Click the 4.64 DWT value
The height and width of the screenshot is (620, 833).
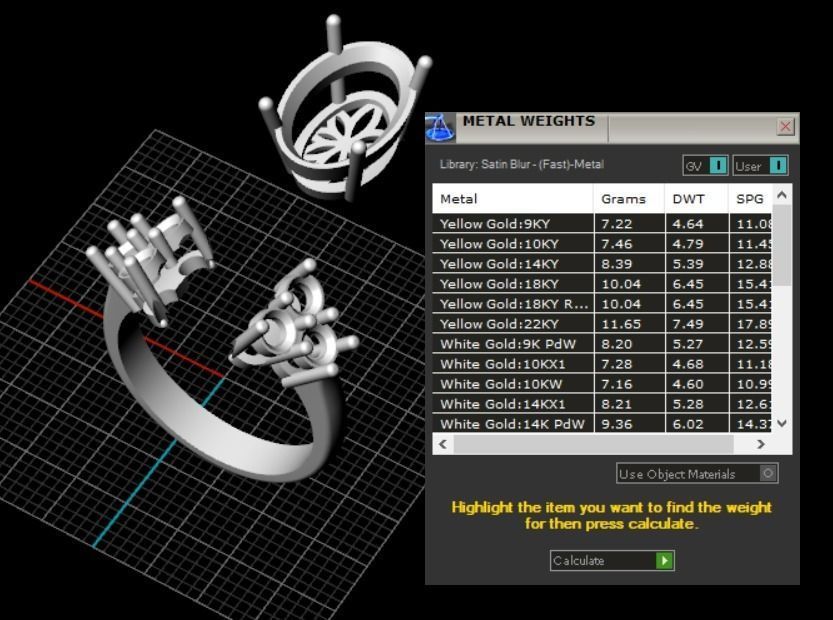pos(687,224)
